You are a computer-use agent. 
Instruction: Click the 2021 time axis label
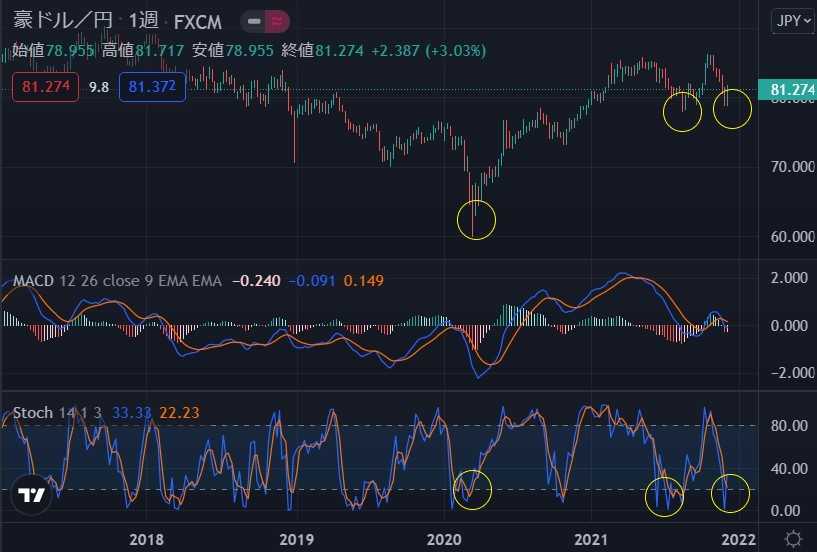pos(591,539)
